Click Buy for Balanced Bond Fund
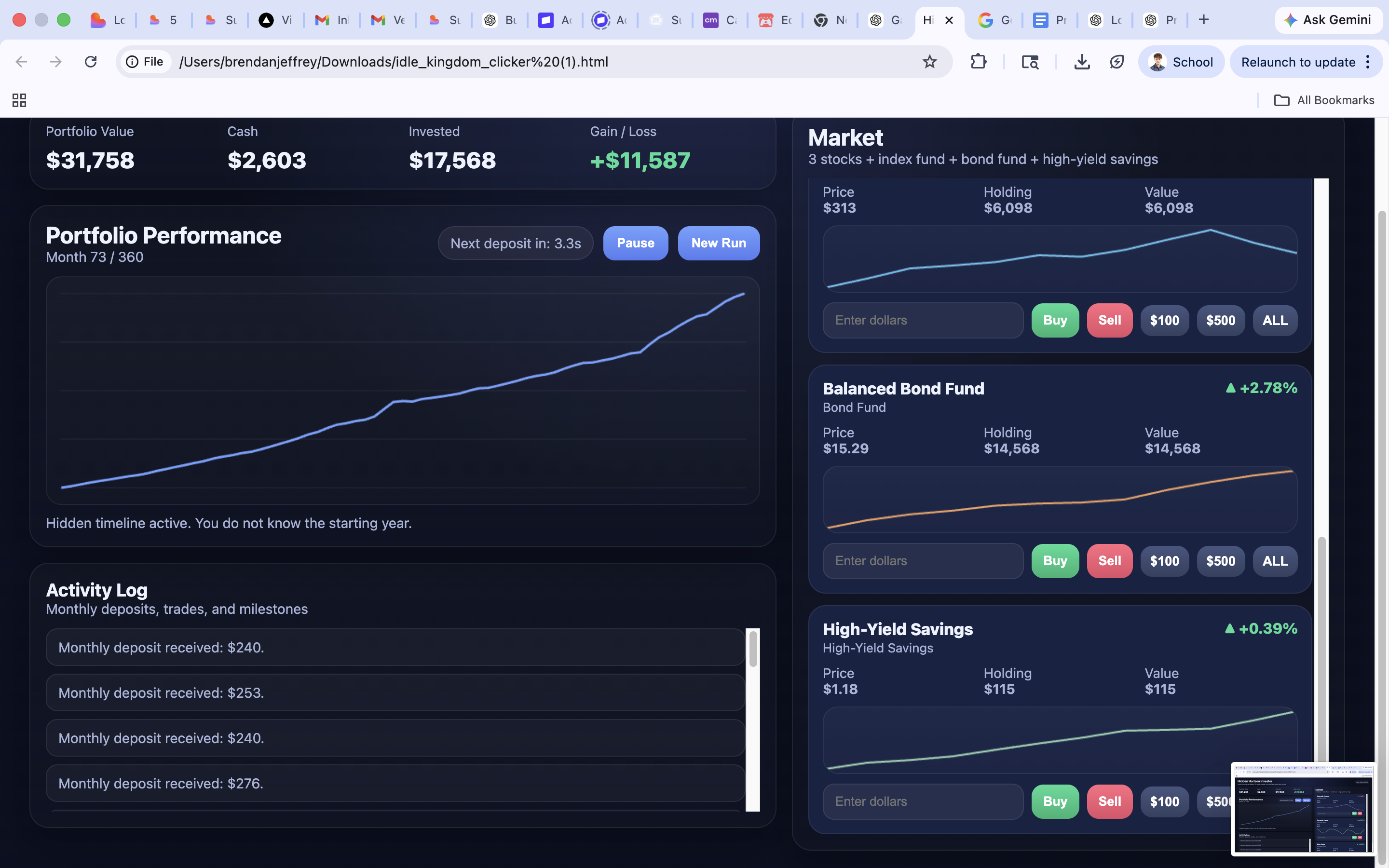This screenshot has height=868, width=1389. point(1054,561)
